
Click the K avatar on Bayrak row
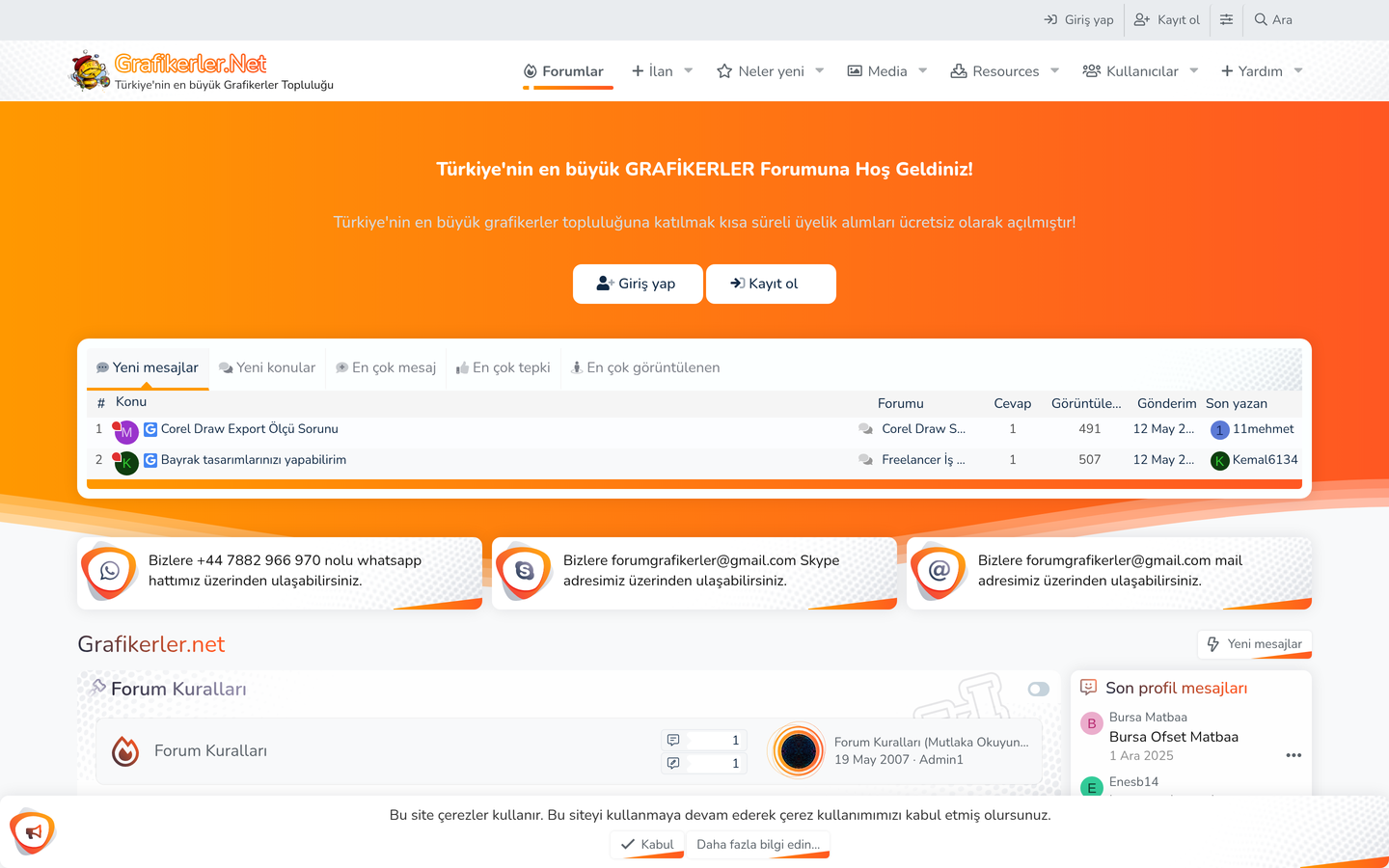126,463
